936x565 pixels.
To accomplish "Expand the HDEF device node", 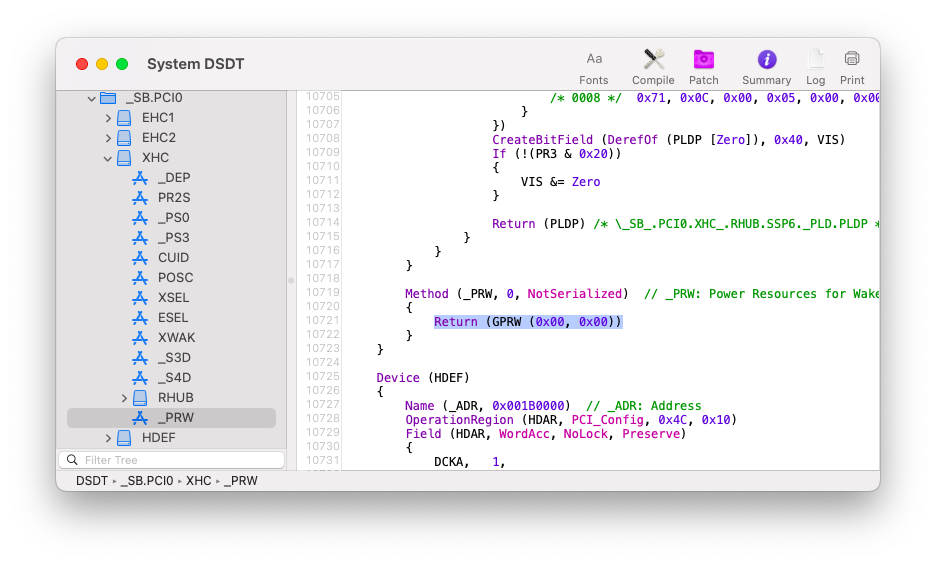I will click(108, 438).
